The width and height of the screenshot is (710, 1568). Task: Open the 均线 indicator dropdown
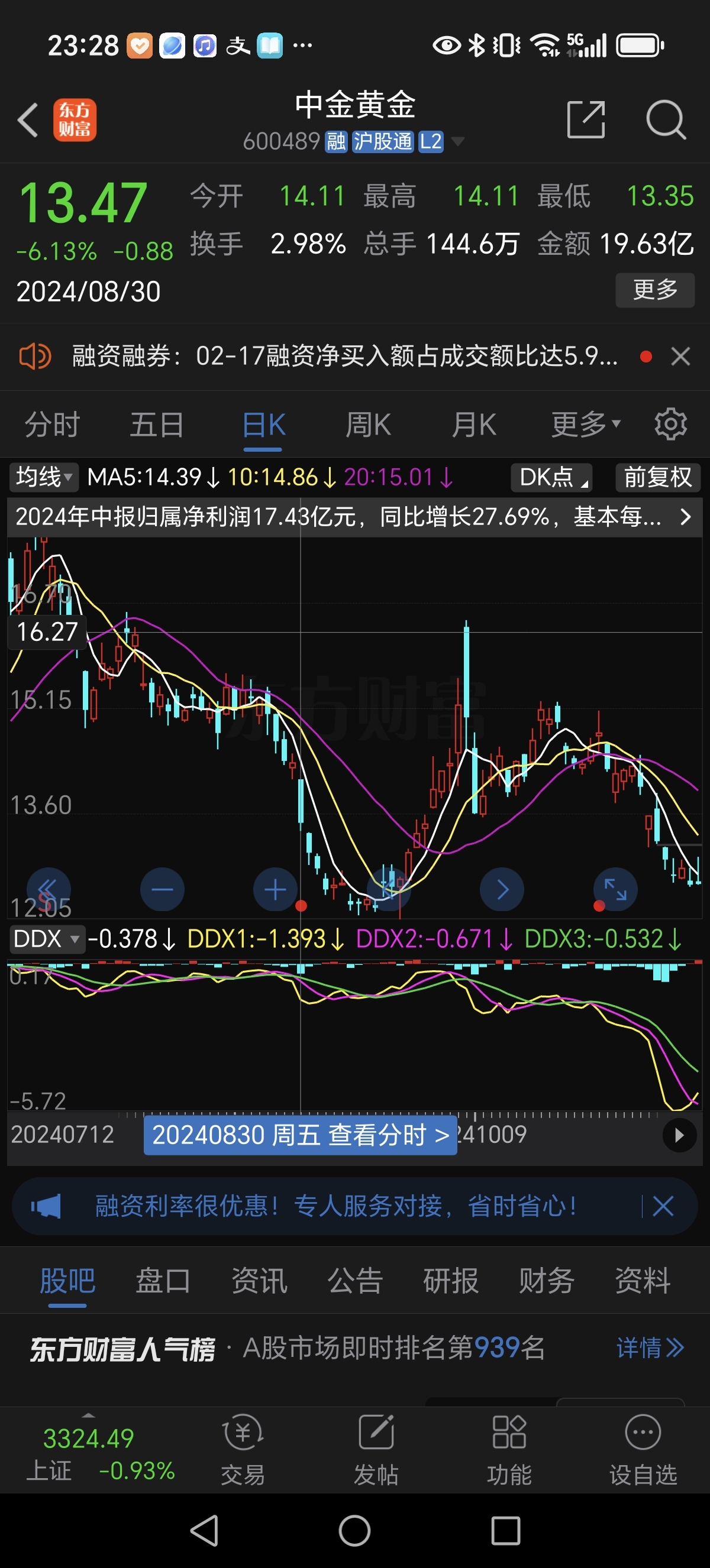(x=43, y=477)
